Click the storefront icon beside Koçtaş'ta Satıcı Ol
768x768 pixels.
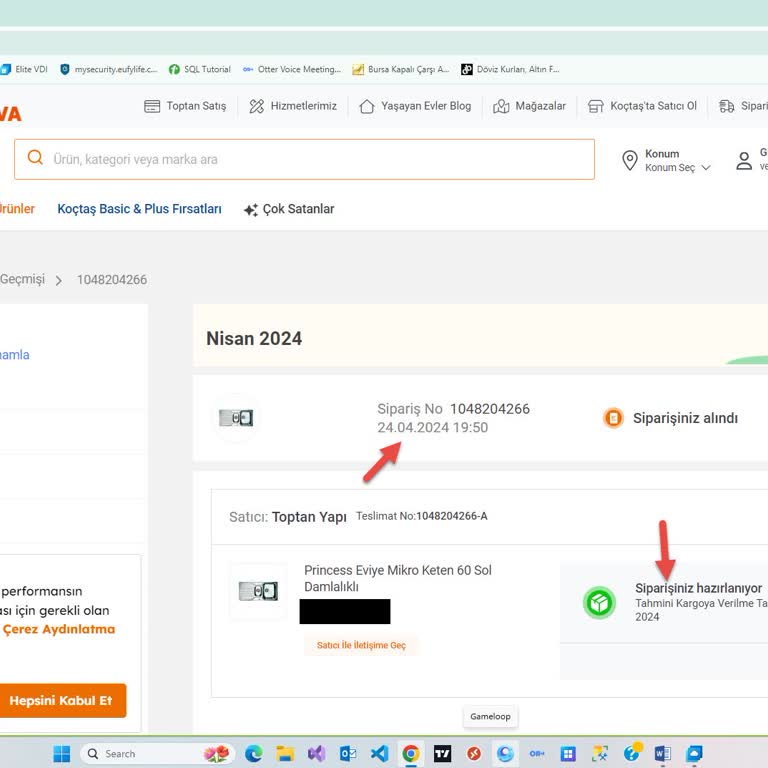pyautogui.click(x=596, y=106)
